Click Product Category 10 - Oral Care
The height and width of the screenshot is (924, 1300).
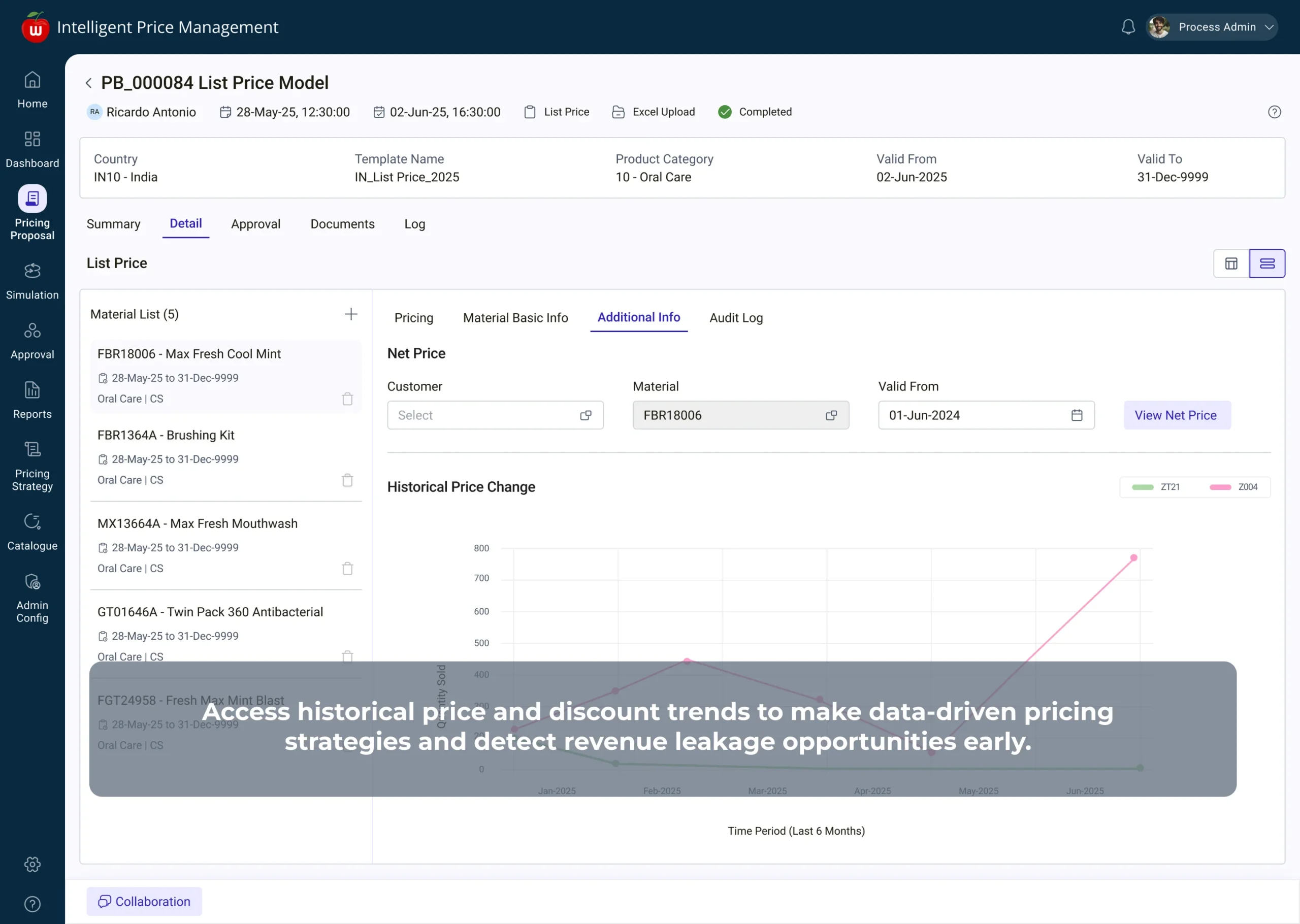(653, 177)
